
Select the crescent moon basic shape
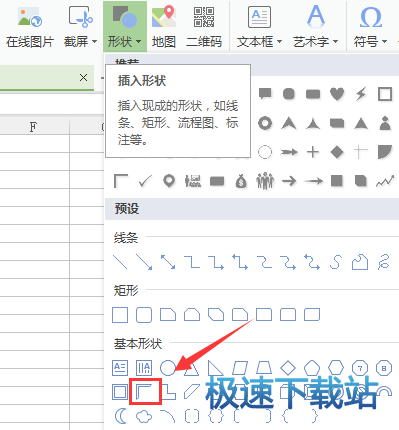(x=121, y=416)
